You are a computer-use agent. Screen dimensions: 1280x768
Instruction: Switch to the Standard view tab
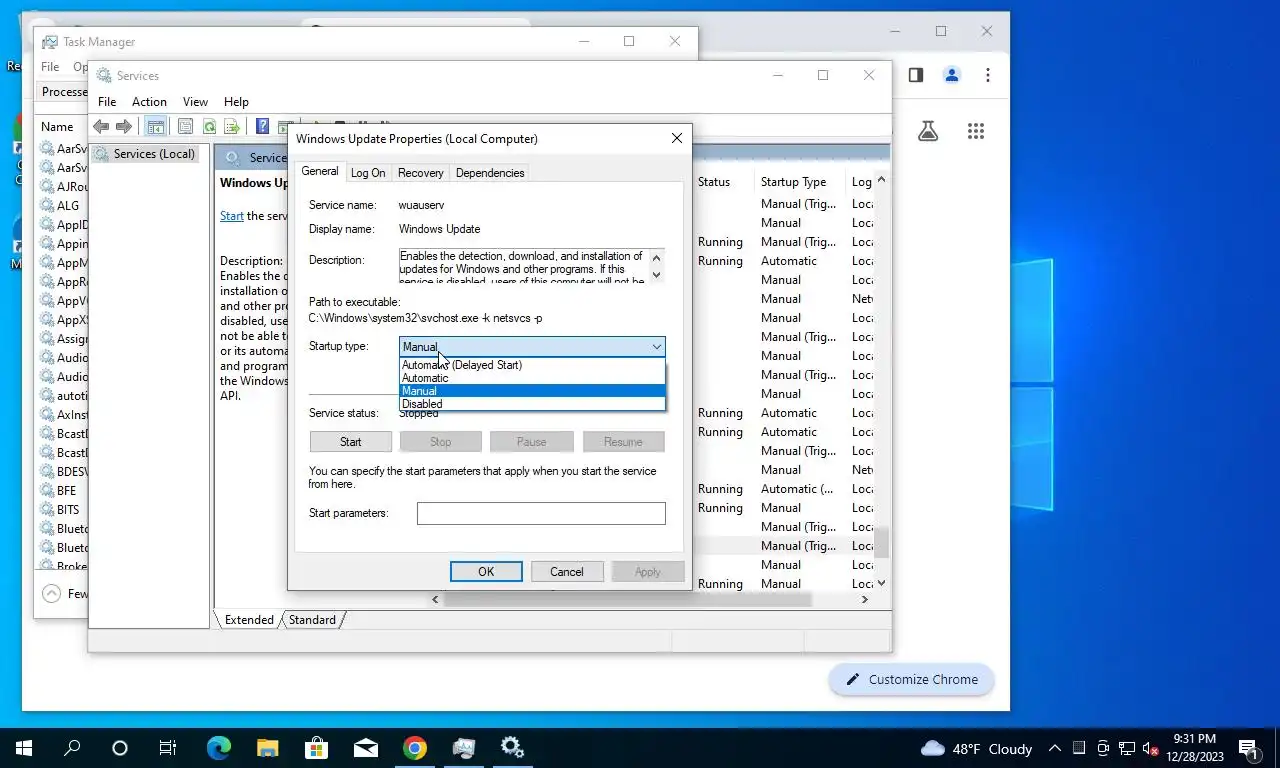point(312,620)
